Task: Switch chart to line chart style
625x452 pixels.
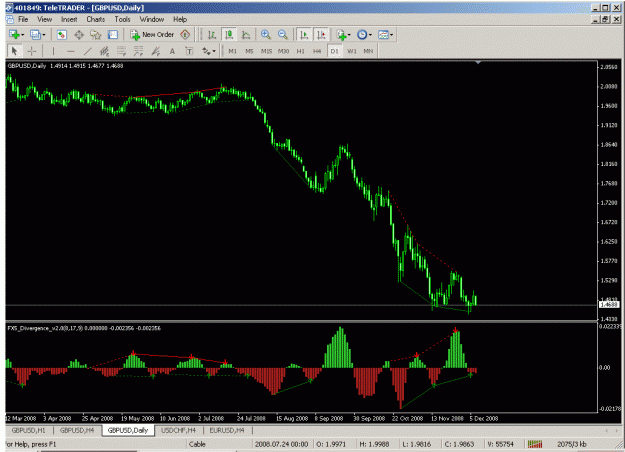Action: point(246,35)
